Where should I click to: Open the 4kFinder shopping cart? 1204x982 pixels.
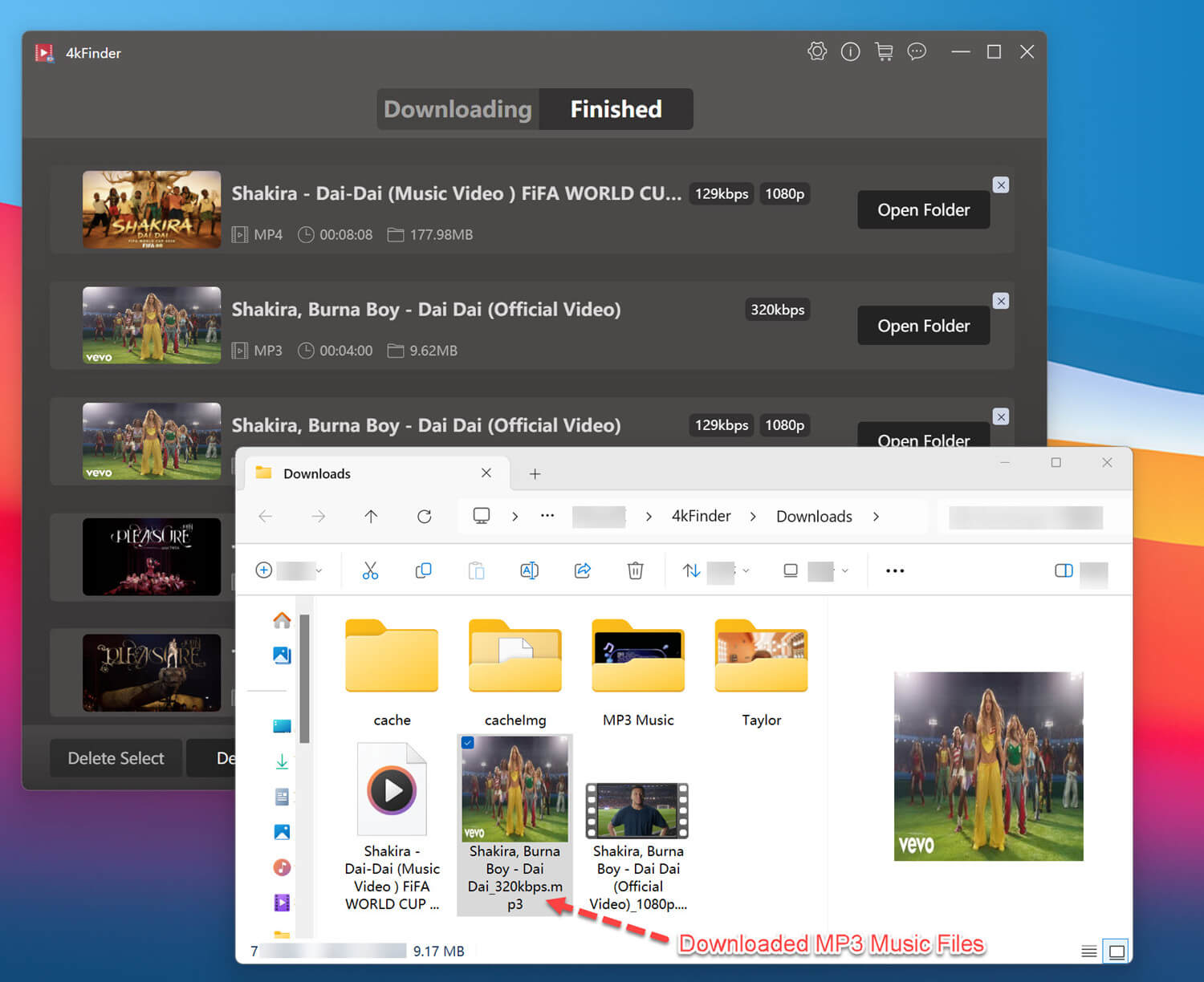click(884, 52)
